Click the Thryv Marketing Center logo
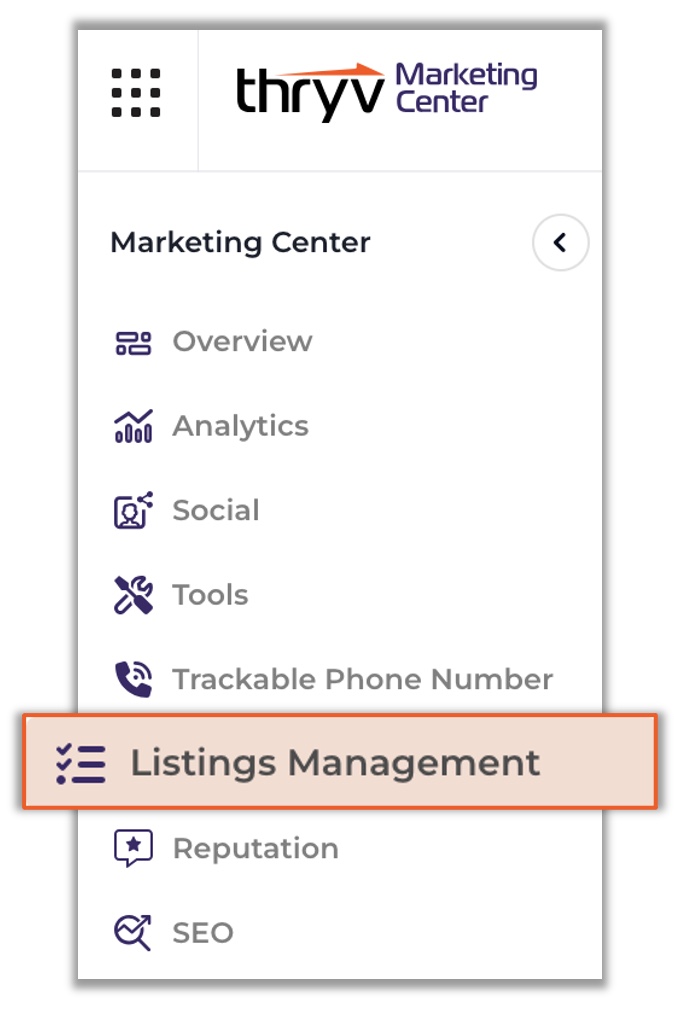The width and height of the screenshot is (674, 1010). (386, 91)
